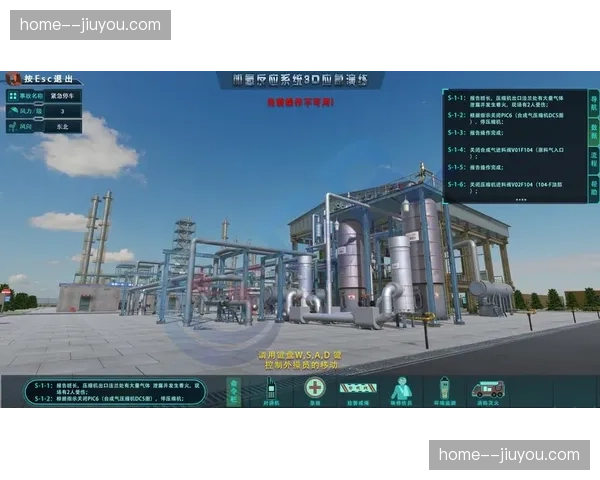Click the bottom-left task prompt panel

[115, 391]
